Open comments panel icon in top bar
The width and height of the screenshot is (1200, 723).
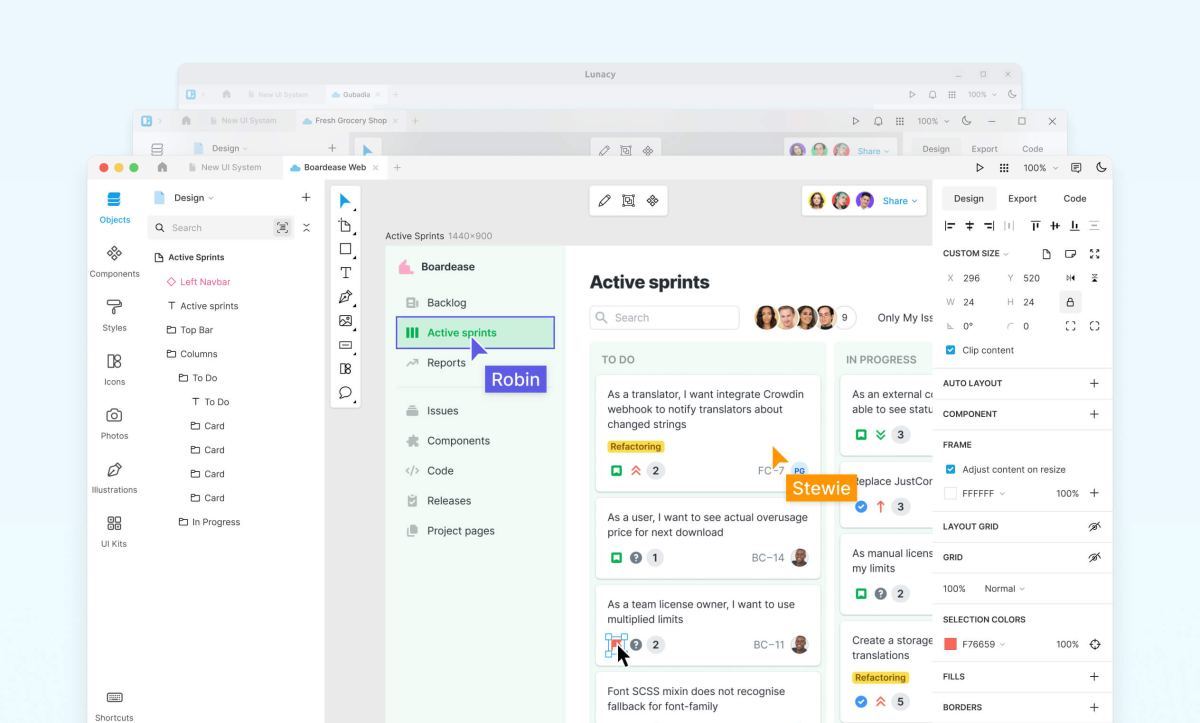[1076, 168]
